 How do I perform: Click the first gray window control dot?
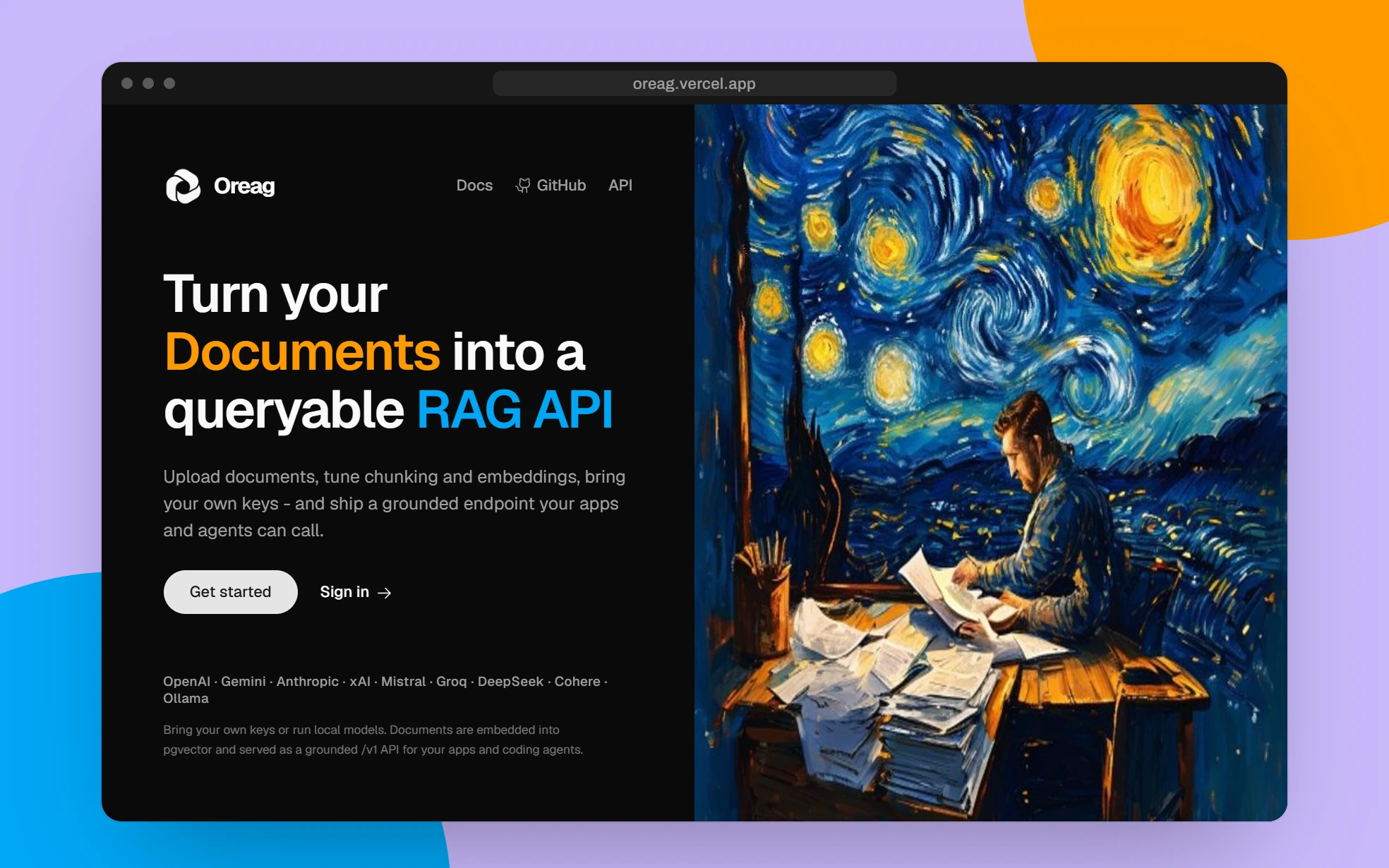click(127, 83)
